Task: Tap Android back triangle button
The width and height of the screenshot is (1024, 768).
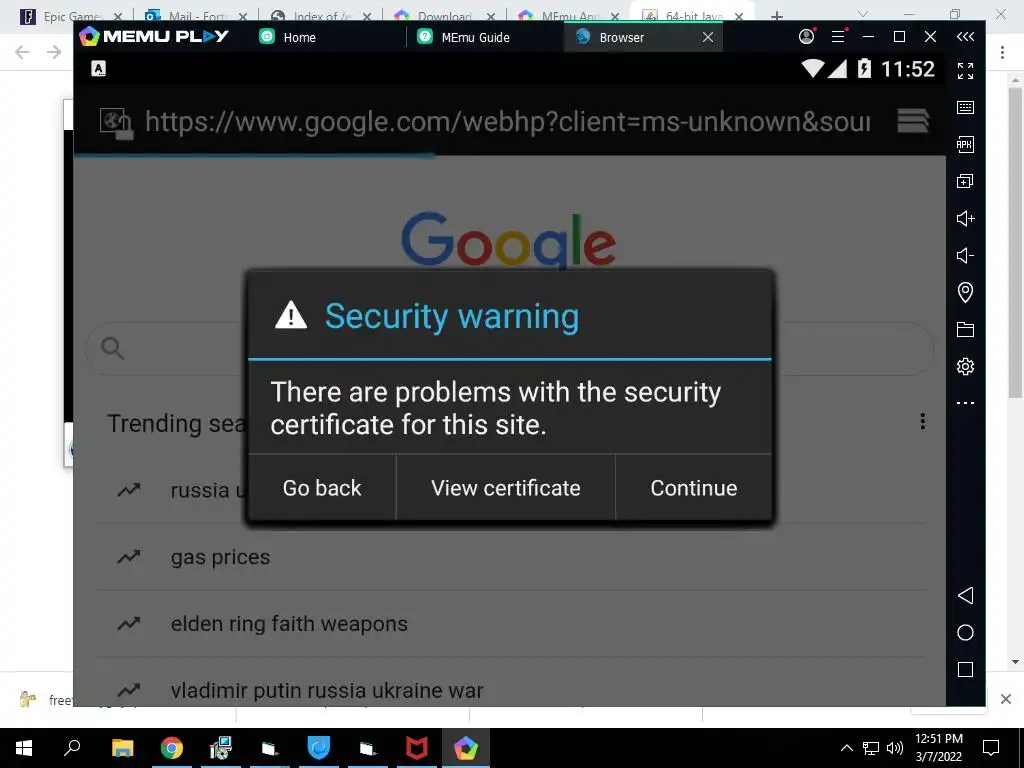Action: coord(965,595)
